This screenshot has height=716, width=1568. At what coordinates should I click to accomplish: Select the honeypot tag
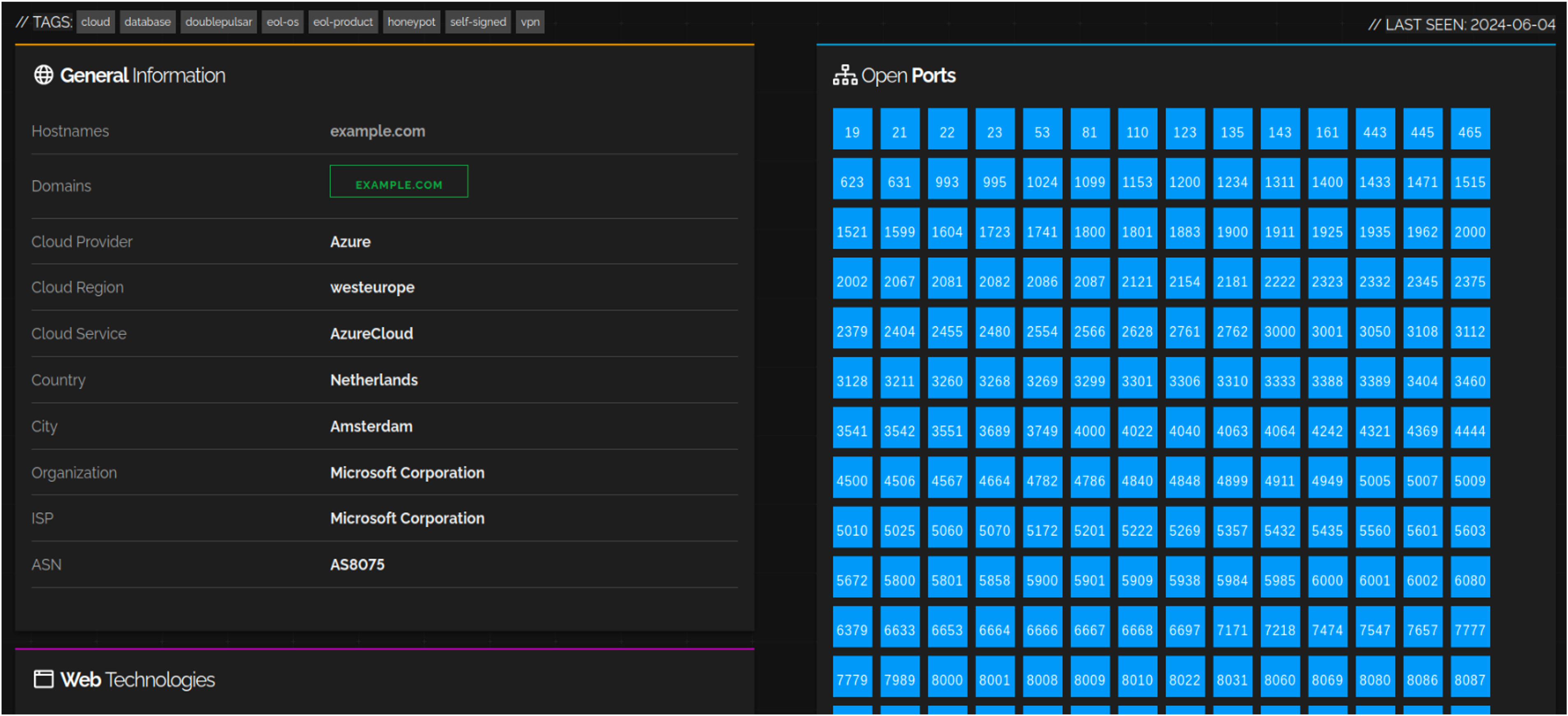pyautogui.click(x=412, y=22)
